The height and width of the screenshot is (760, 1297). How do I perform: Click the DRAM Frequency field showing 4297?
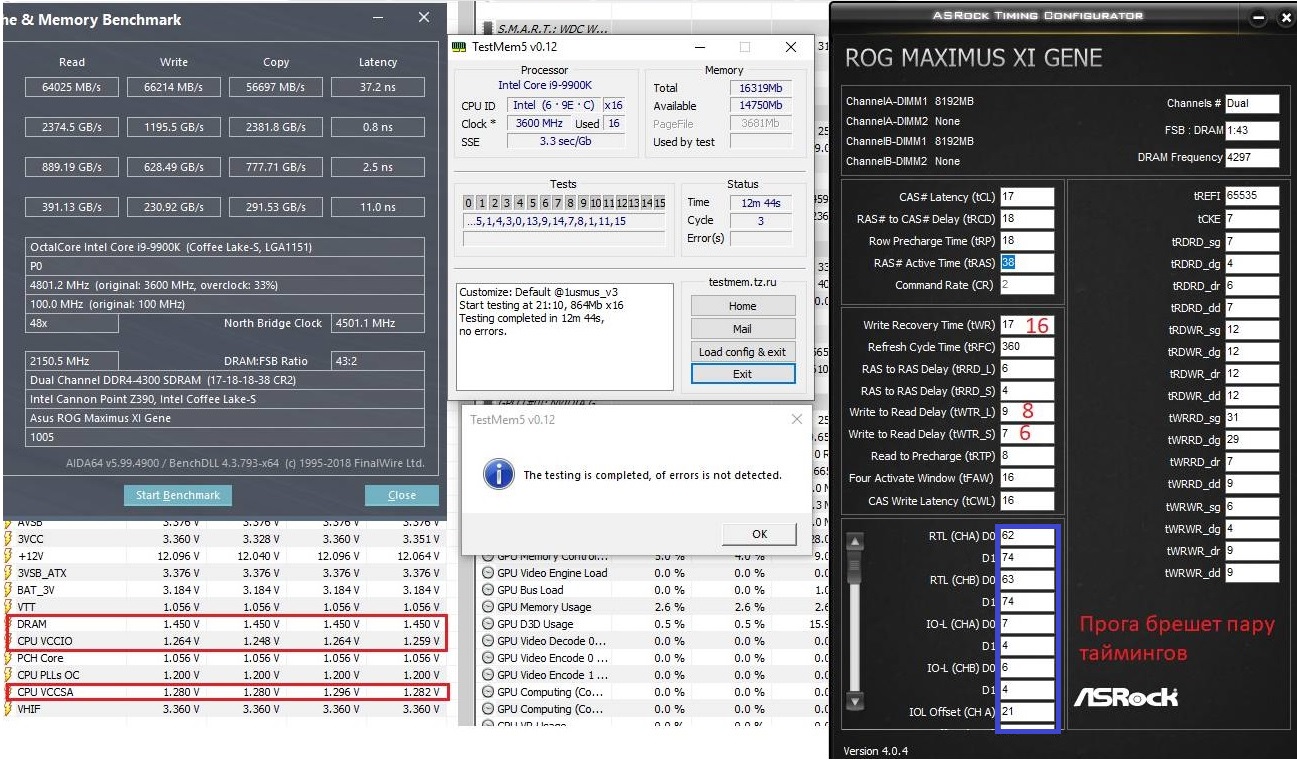pyautogui.click(x=1251, y=157)
